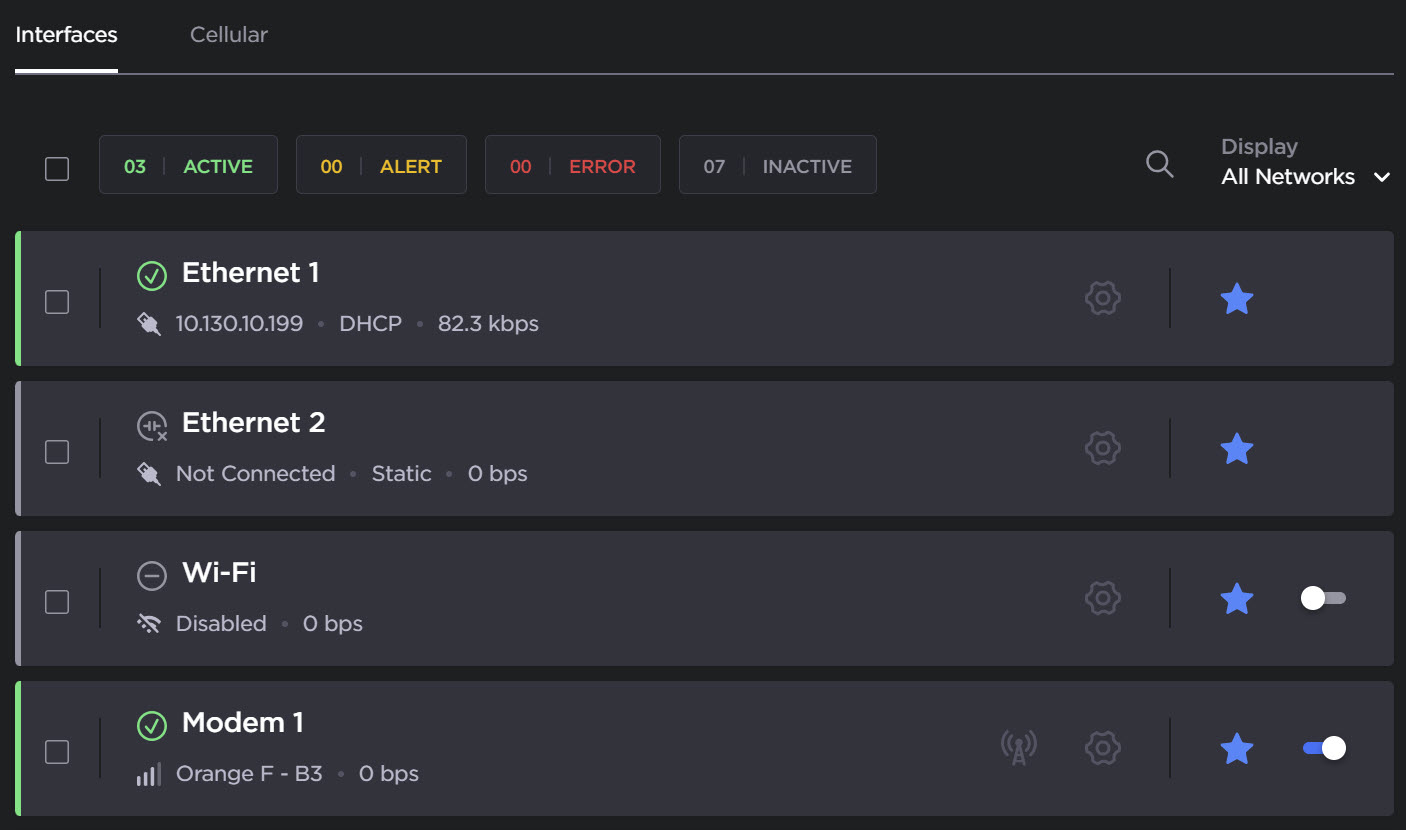Open the search magnifier icon
The width and height of the screenshot is (1406, 830).
click(x=1159, y=165)
